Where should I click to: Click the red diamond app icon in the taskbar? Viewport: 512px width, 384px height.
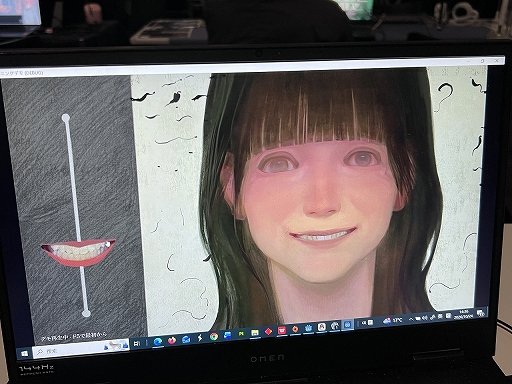(268, 331)
